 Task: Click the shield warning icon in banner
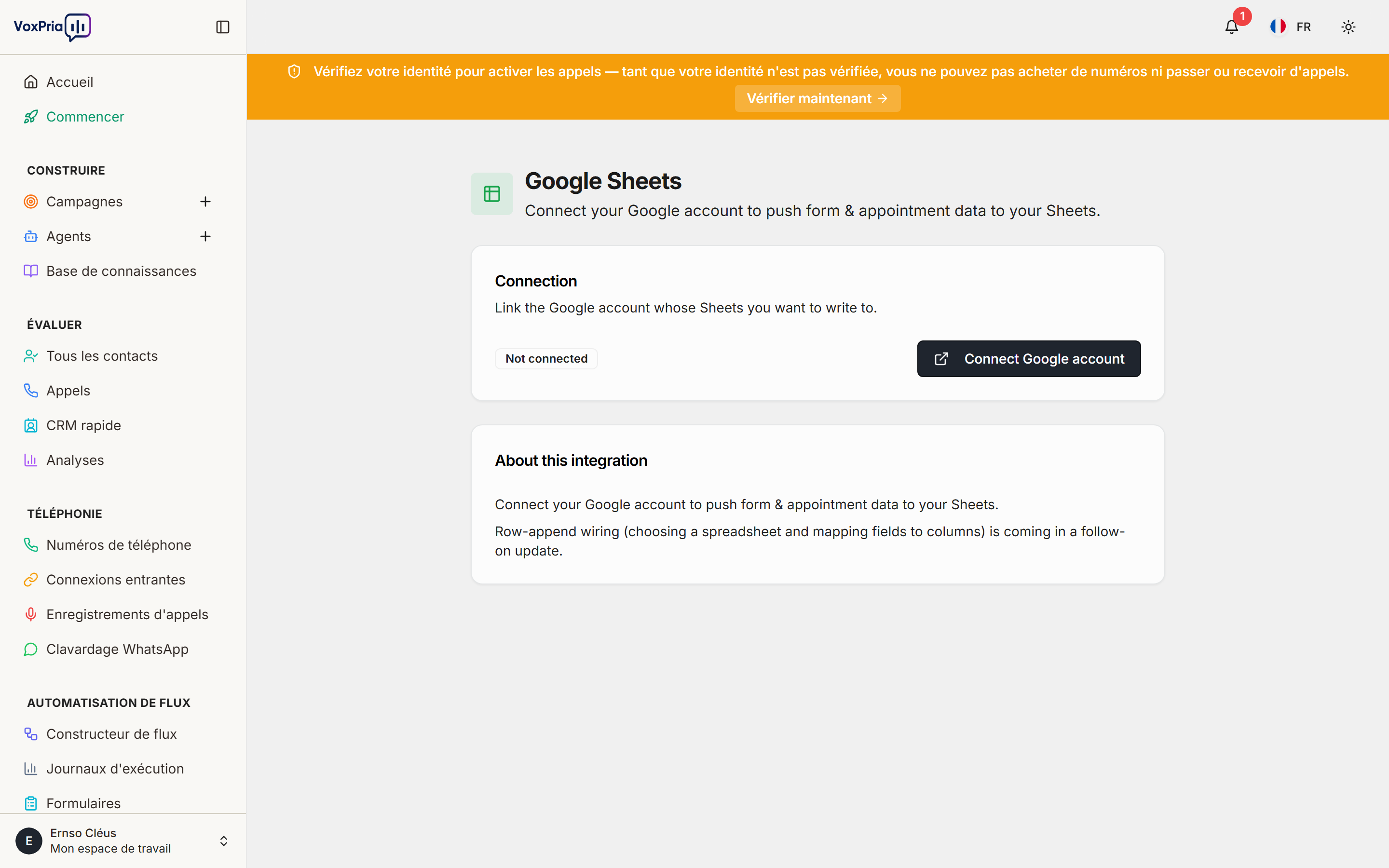(x=294, y=72)
